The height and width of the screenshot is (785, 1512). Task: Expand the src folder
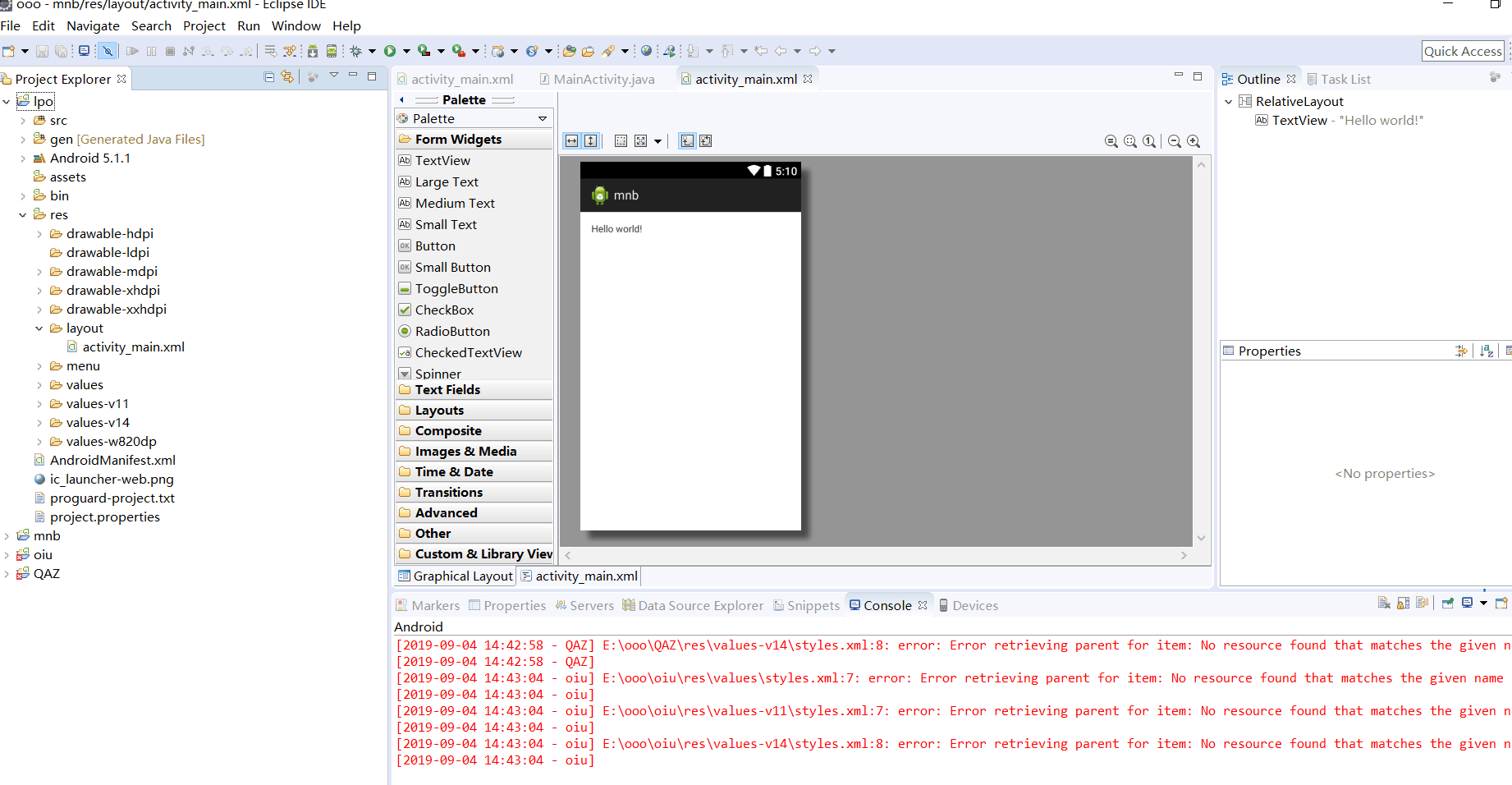pos(23,121)
